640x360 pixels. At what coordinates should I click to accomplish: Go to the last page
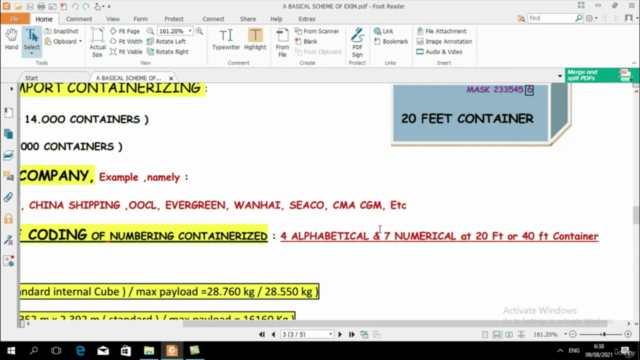pyautogui.click(x=351, y=334)
